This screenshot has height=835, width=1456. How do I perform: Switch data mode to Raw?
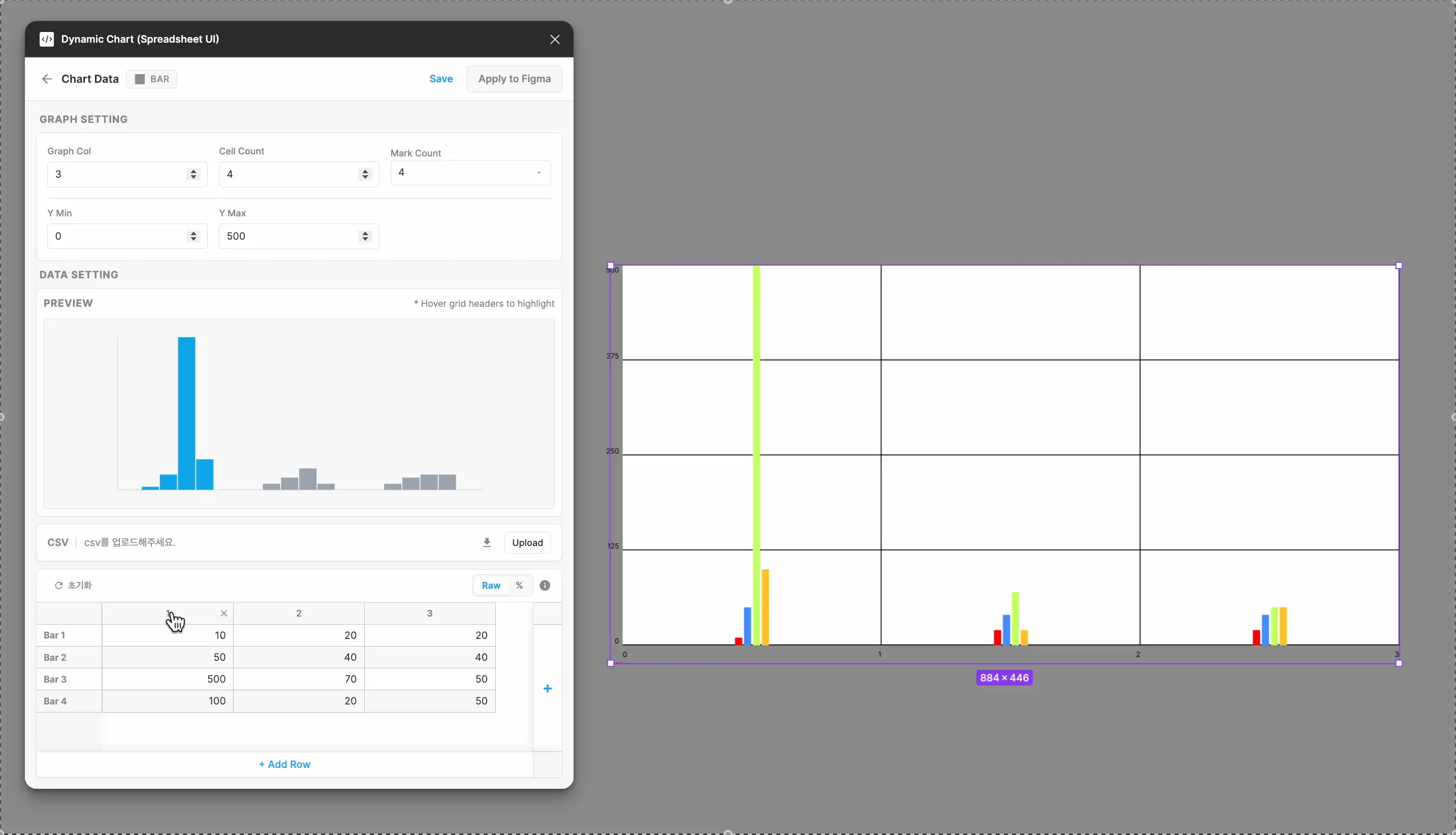[x=491, y=586]
